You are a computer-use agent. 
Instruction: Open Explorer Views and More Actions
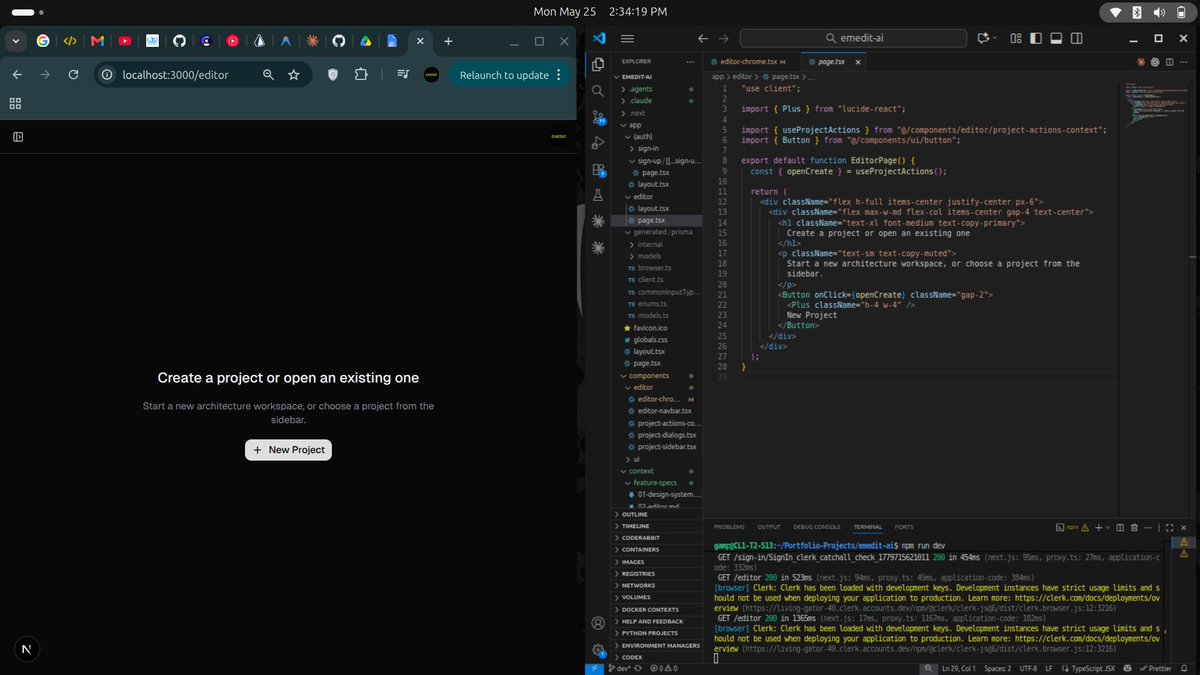tap(688, 62)
